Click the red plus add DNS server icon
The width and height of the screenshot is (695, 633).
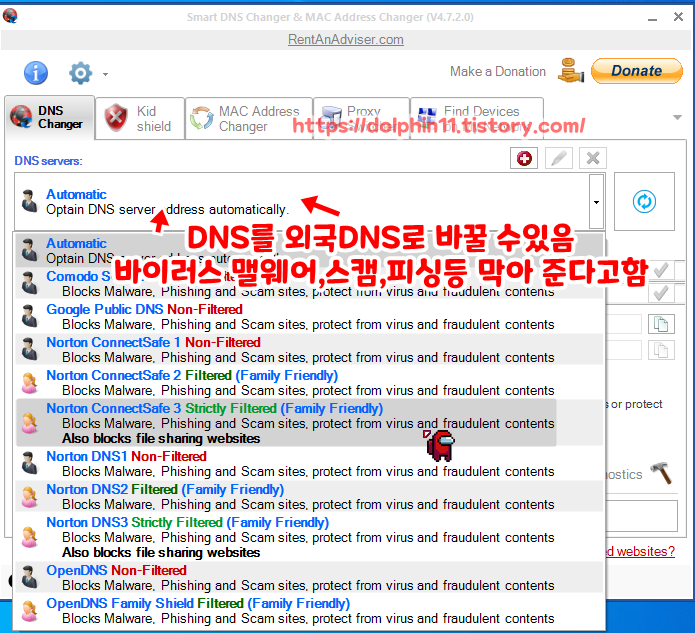(x=524, y=158)
